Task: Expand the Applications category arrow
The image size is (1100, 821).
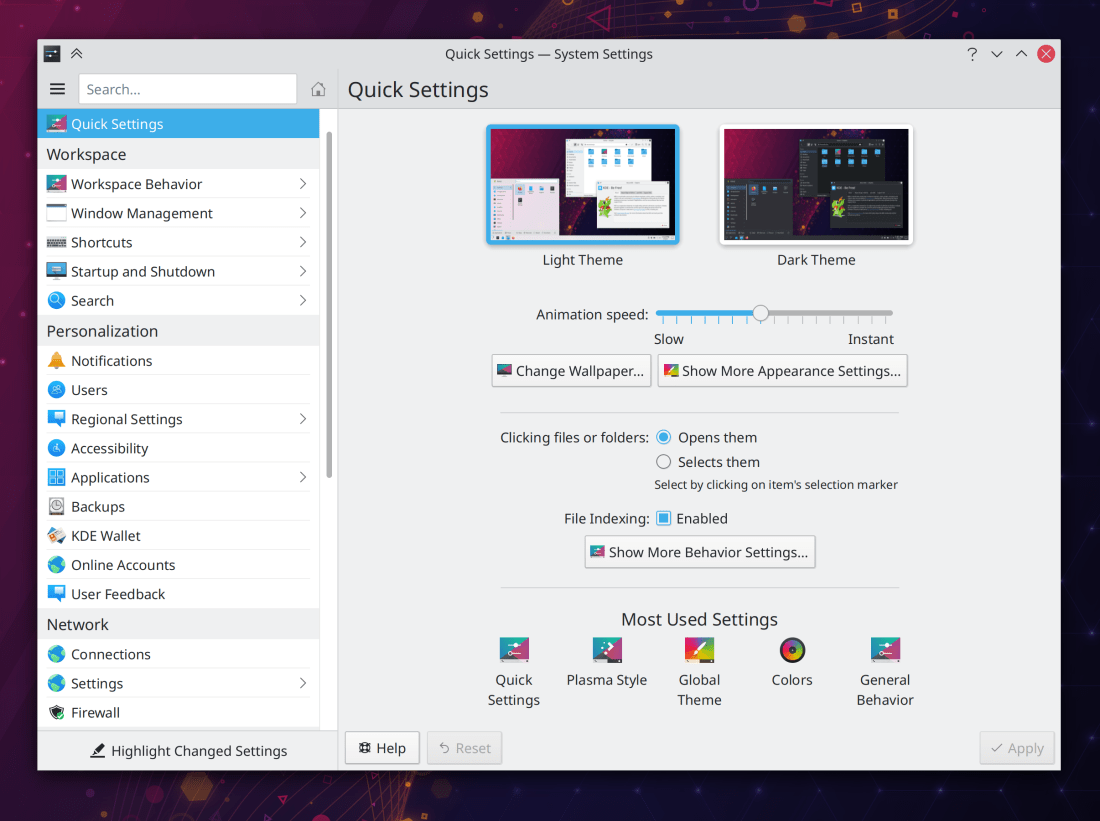Action: tap(302, 478)
